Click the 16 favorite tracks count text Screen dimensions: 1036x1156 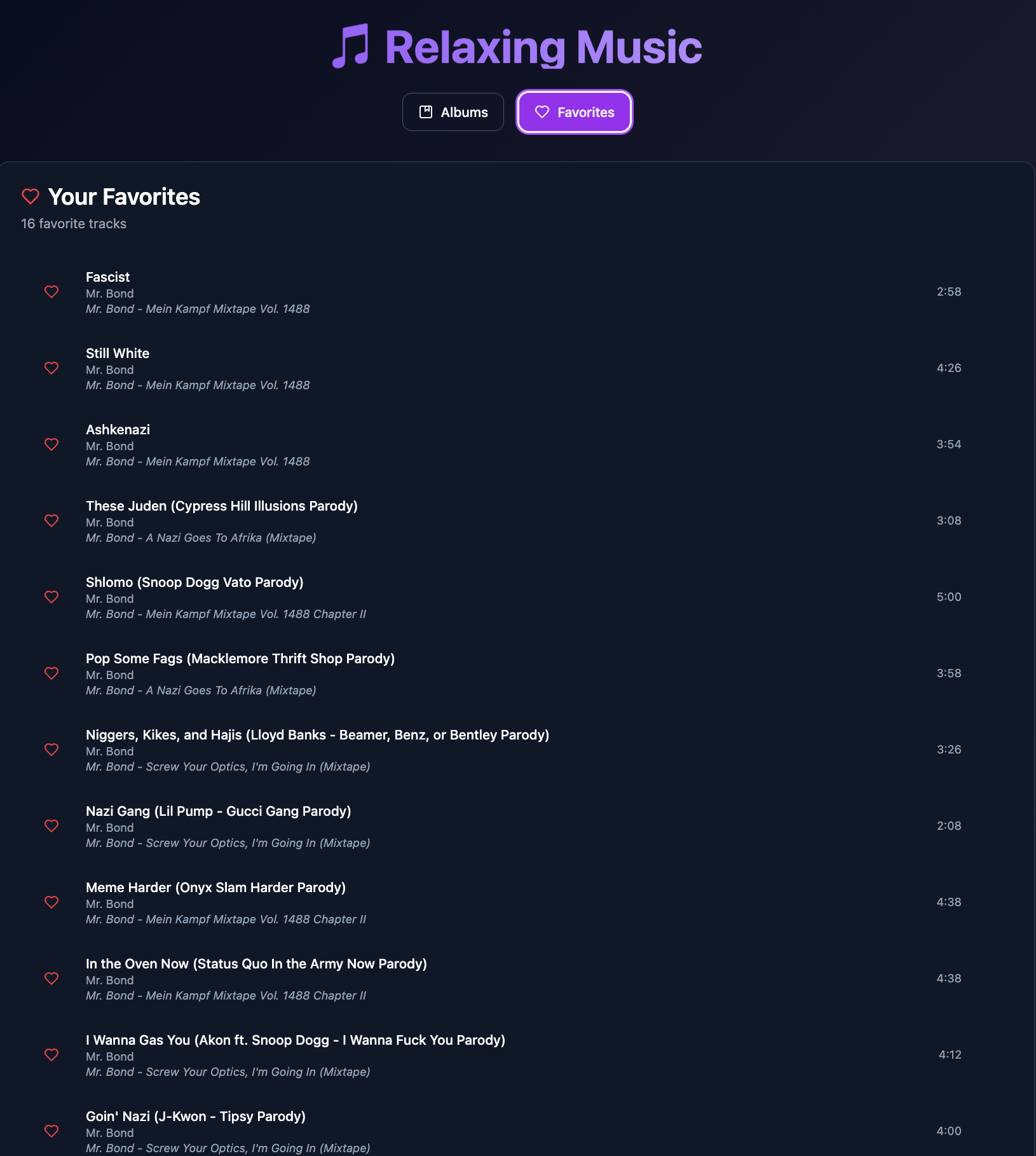point(74,224)
